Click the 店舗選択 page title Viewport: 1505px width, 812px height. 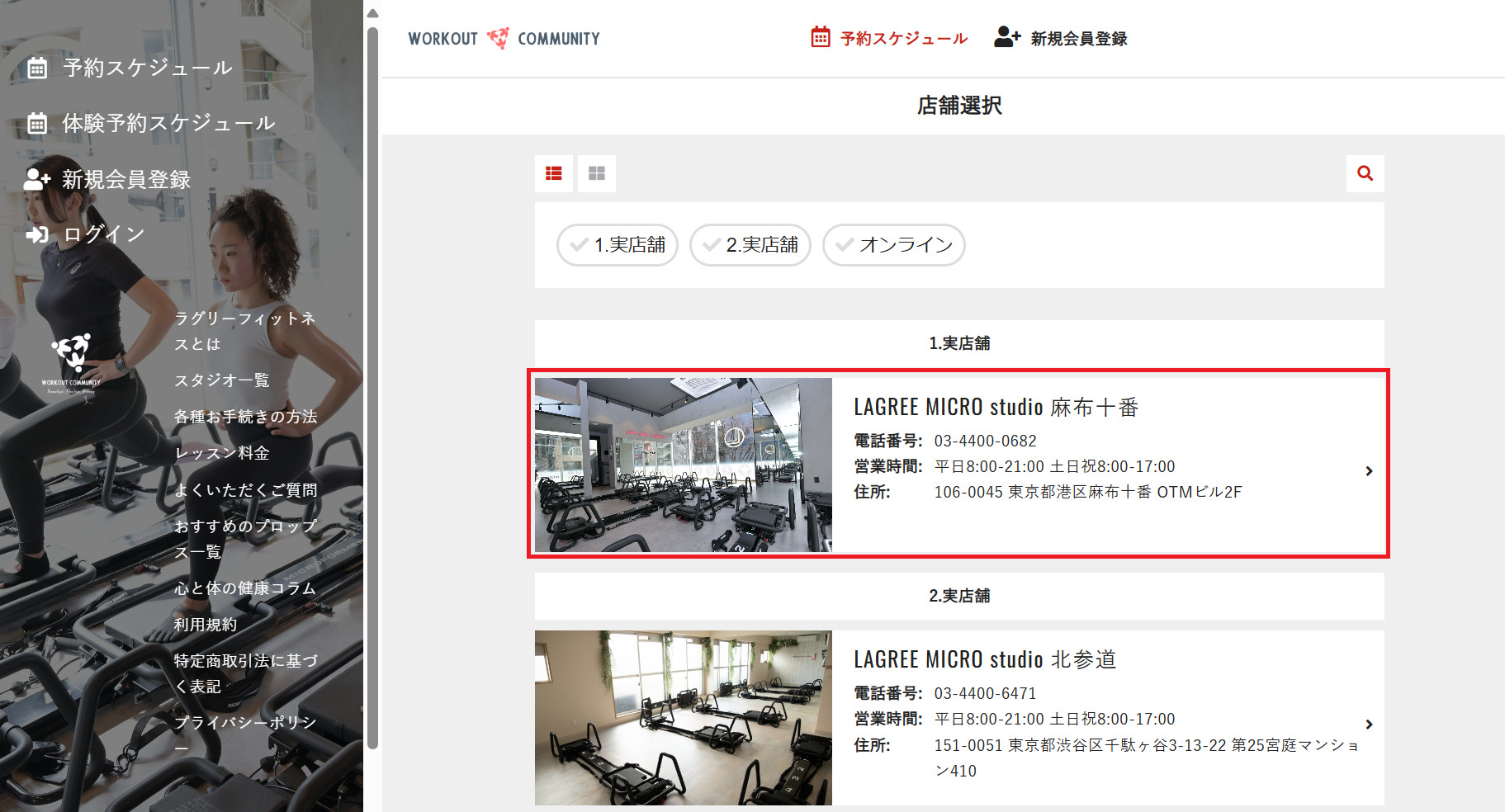pyautogui.click(x=959, y=106)
